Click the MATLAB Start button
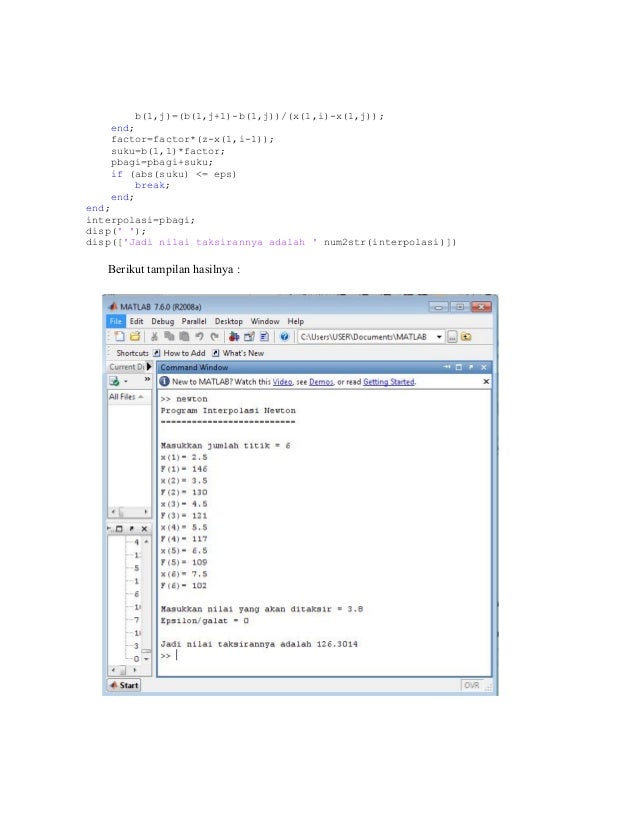Image resolution: width=638 pixels, height=826 pixels. tap(124, 685)
